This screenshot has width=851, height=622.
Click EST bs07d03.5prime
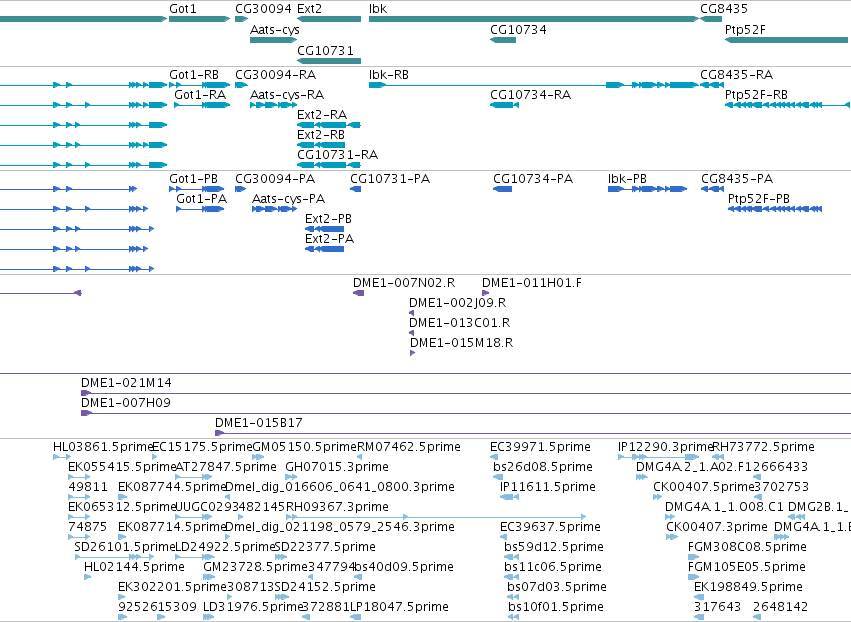556,587
